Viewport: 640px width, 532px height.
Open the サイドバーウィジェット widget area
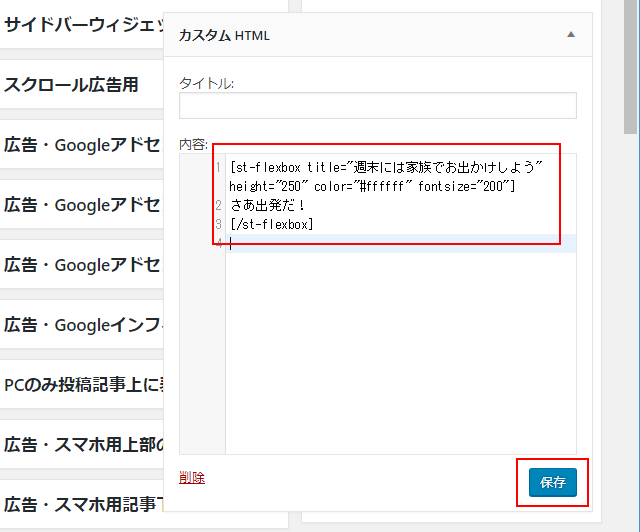coord(82,25)
